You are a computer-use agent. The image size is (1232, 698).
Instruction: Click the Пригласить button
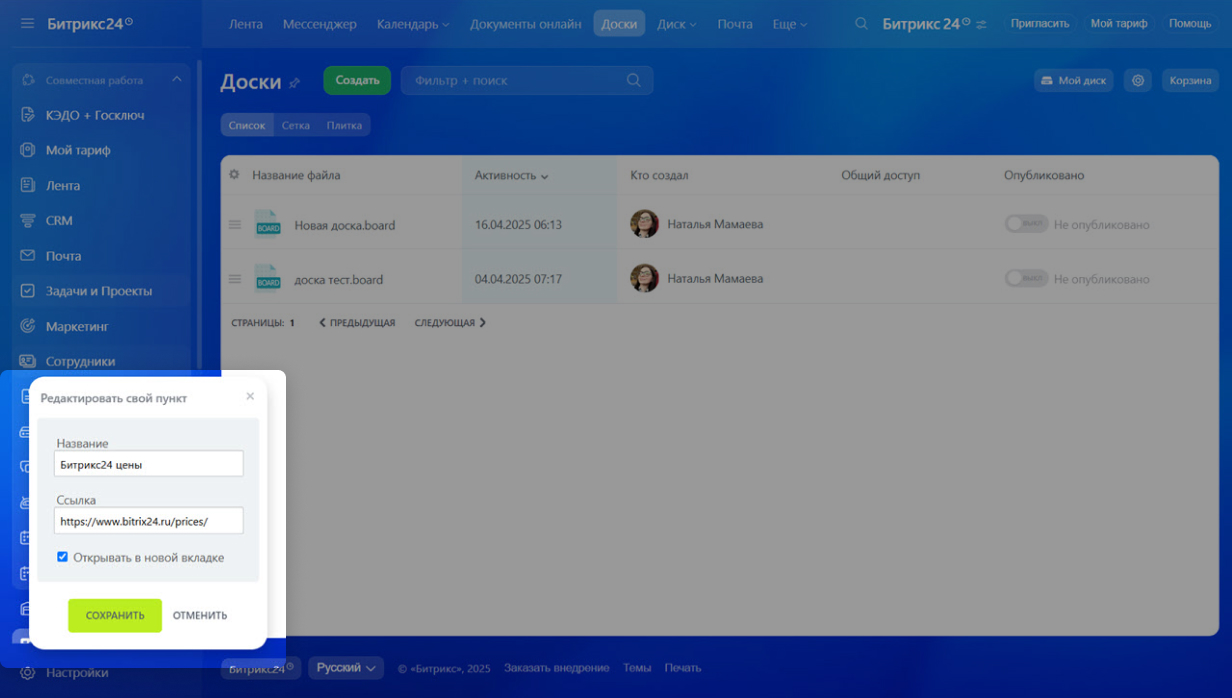point(1040,23)
